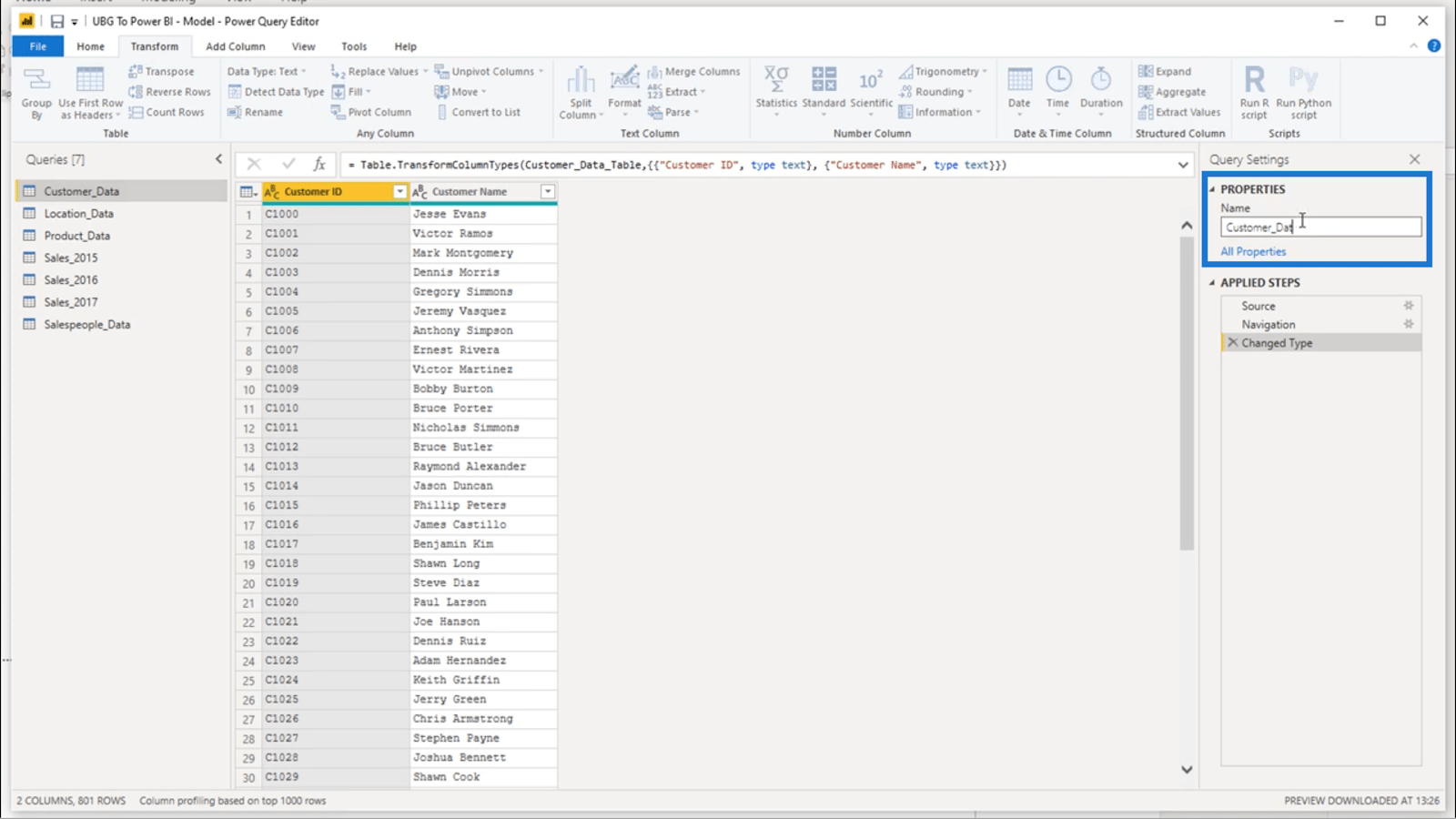Image resolution: width=1456 pixels, height=819 pixels.
Task: Open the Time column tool
Action: (x=1057, y=89)
